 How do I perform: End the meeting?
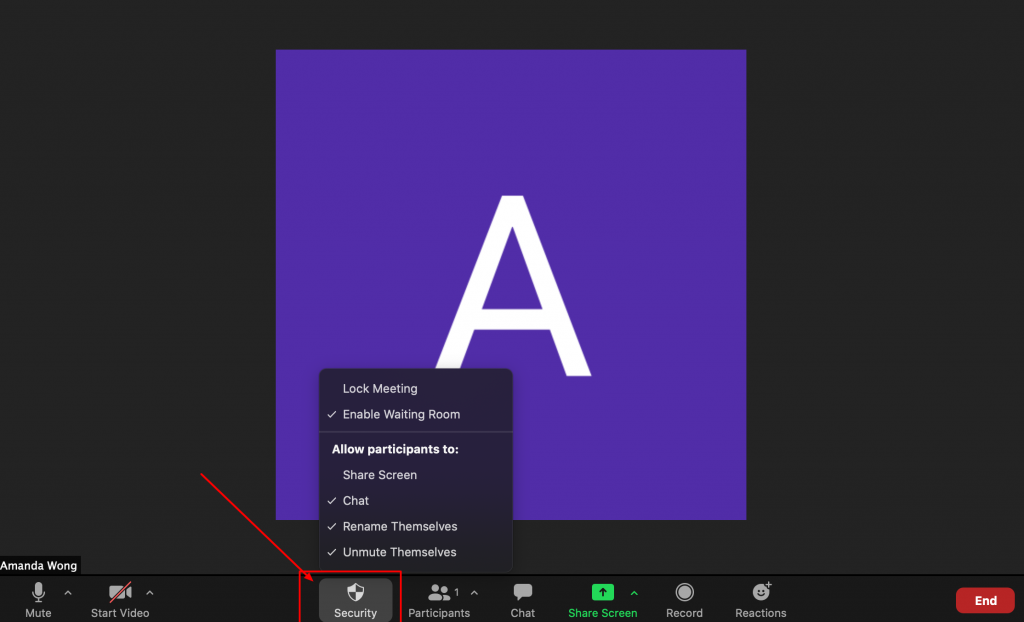(985, 600)
